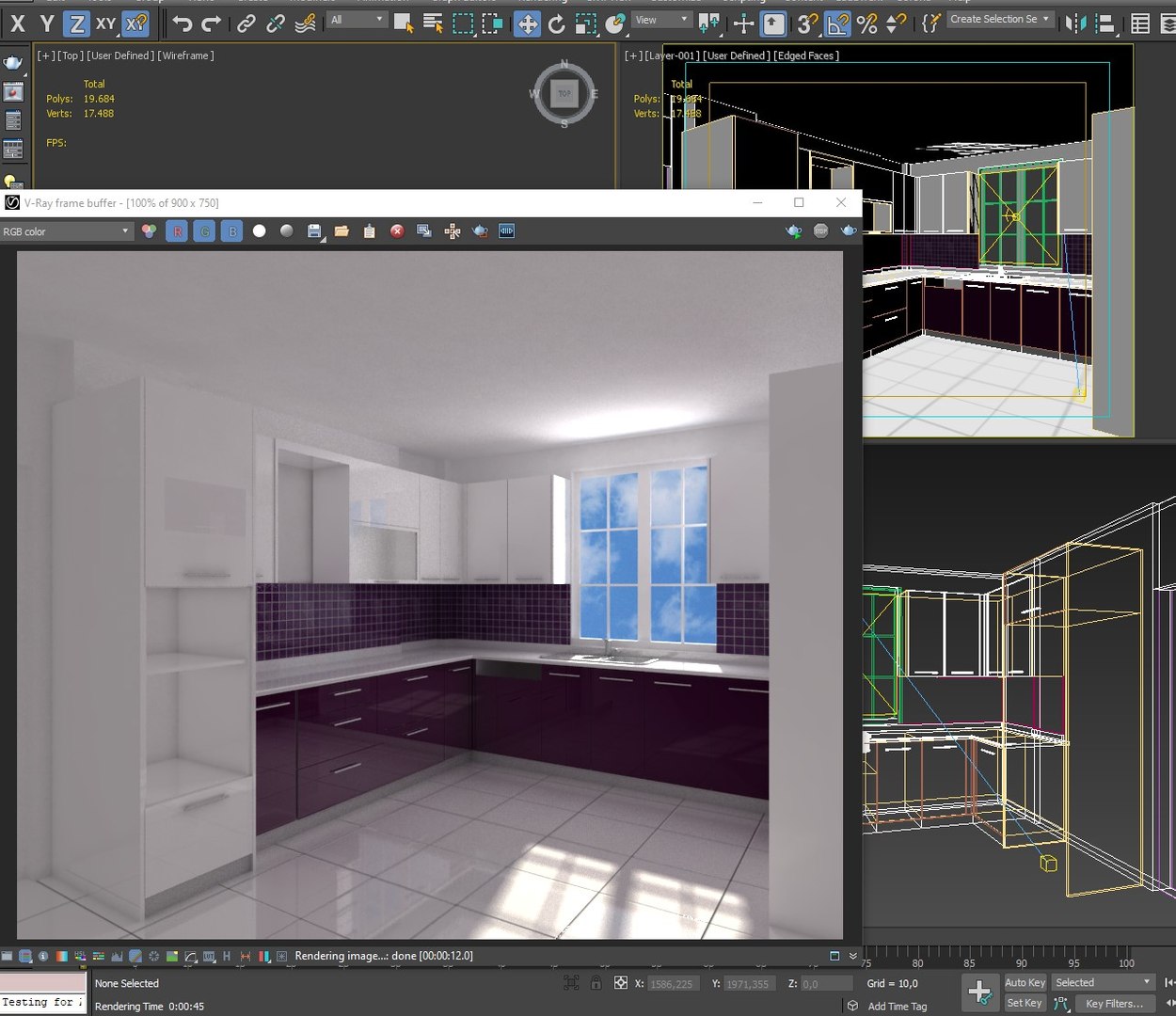1176x1016 pixels.
Task: Click Add Time Tag
Action: point(898,1006)
